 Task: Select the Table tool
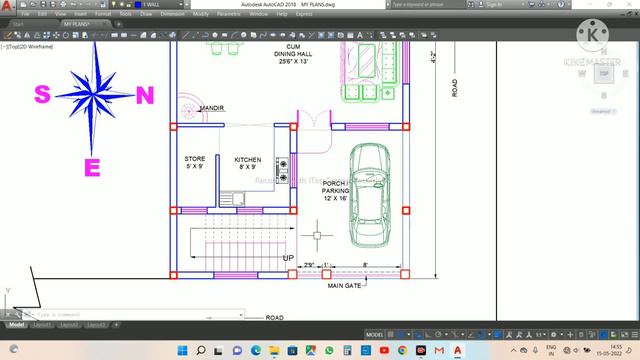pos(350,36)
